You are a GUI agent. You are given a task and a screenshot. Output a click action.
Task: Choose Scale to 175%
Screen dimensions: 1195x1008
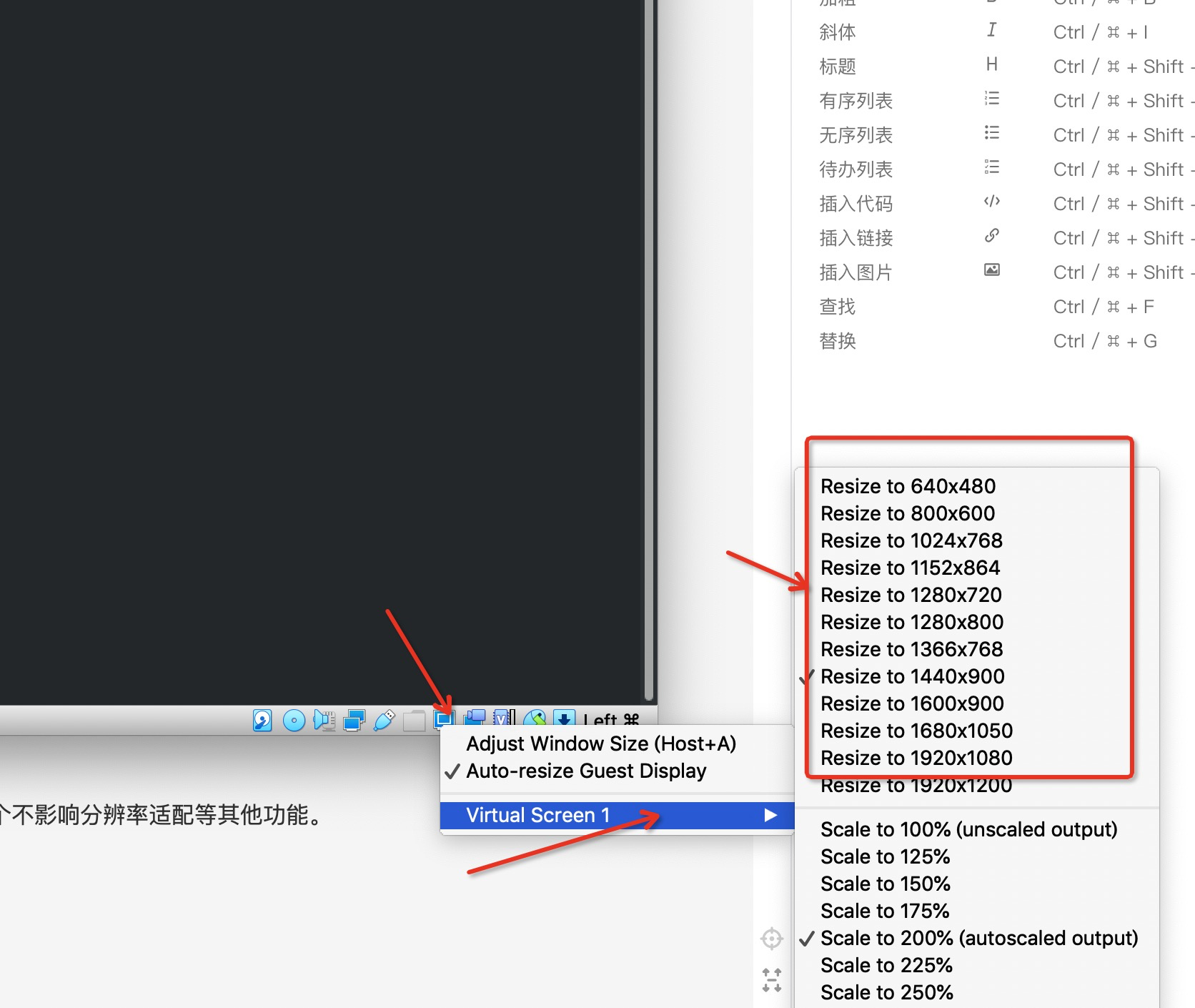[976, 911]
